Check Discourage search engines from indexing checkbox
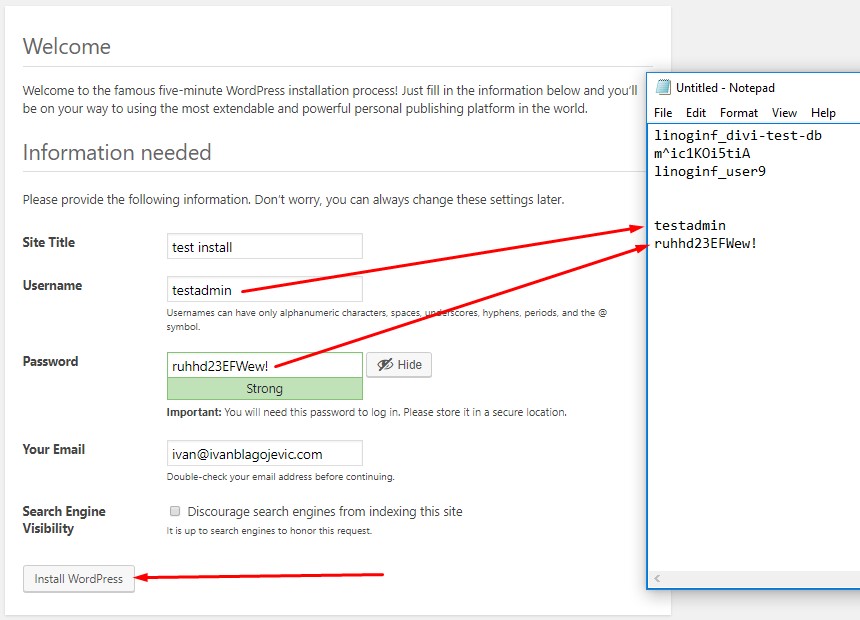The height and width of the screenshot is (620, 860). tap(175, 511)
